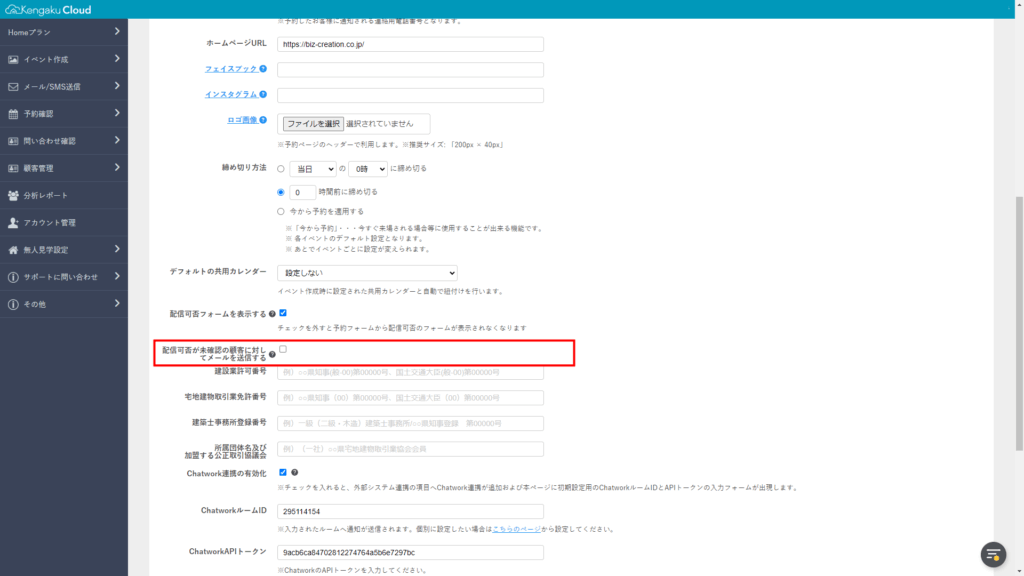Click the help icon beside インスタグラム
The image size is (1024, 576).
pos(263,95)
